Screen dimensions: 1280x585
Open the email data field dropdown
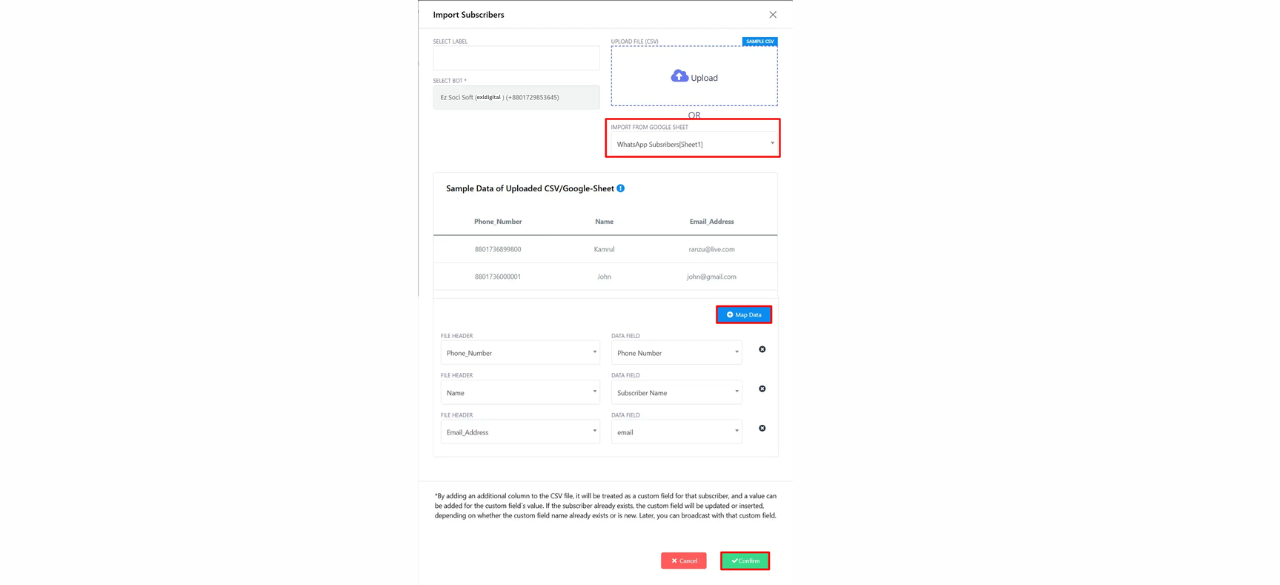click(677, 432)
